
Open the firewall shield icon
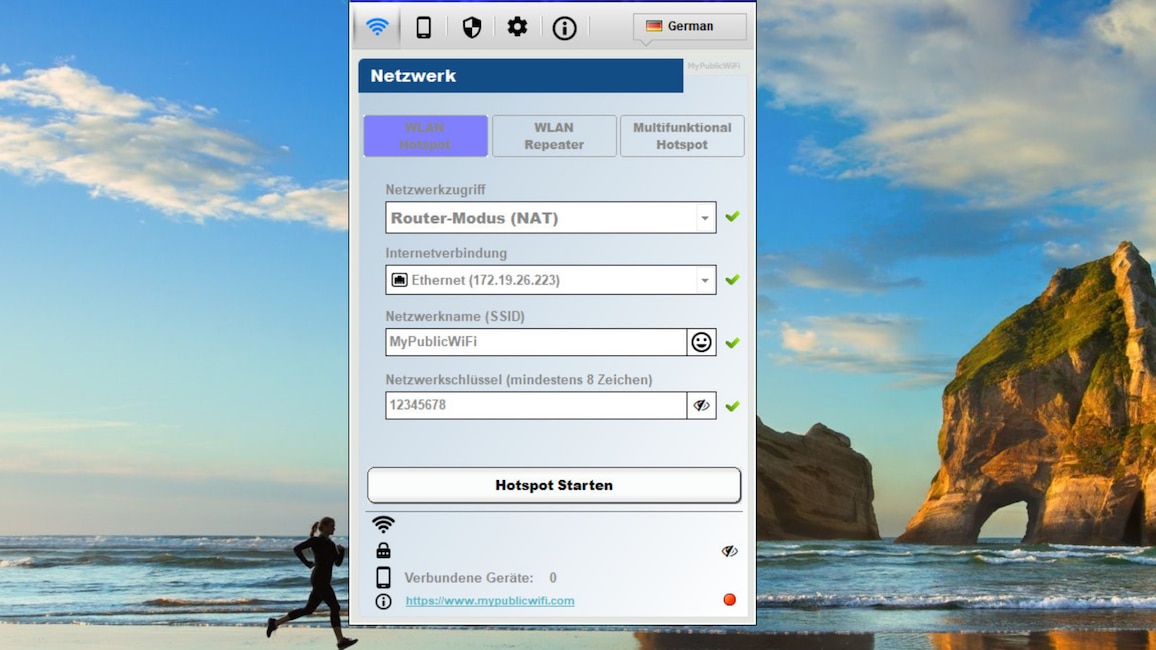click(x=470, y=27)
